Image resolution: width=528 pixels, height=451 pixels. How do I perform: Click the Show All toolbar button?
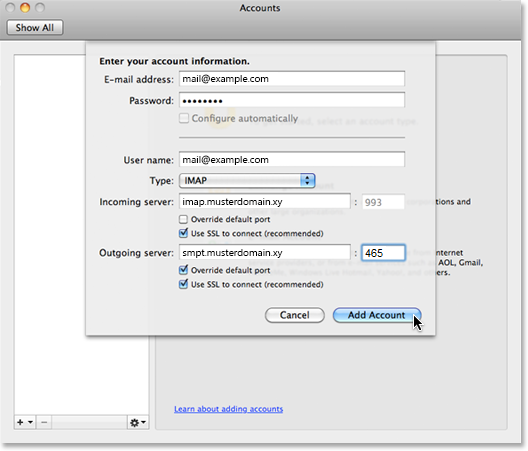tap(35, 27)
